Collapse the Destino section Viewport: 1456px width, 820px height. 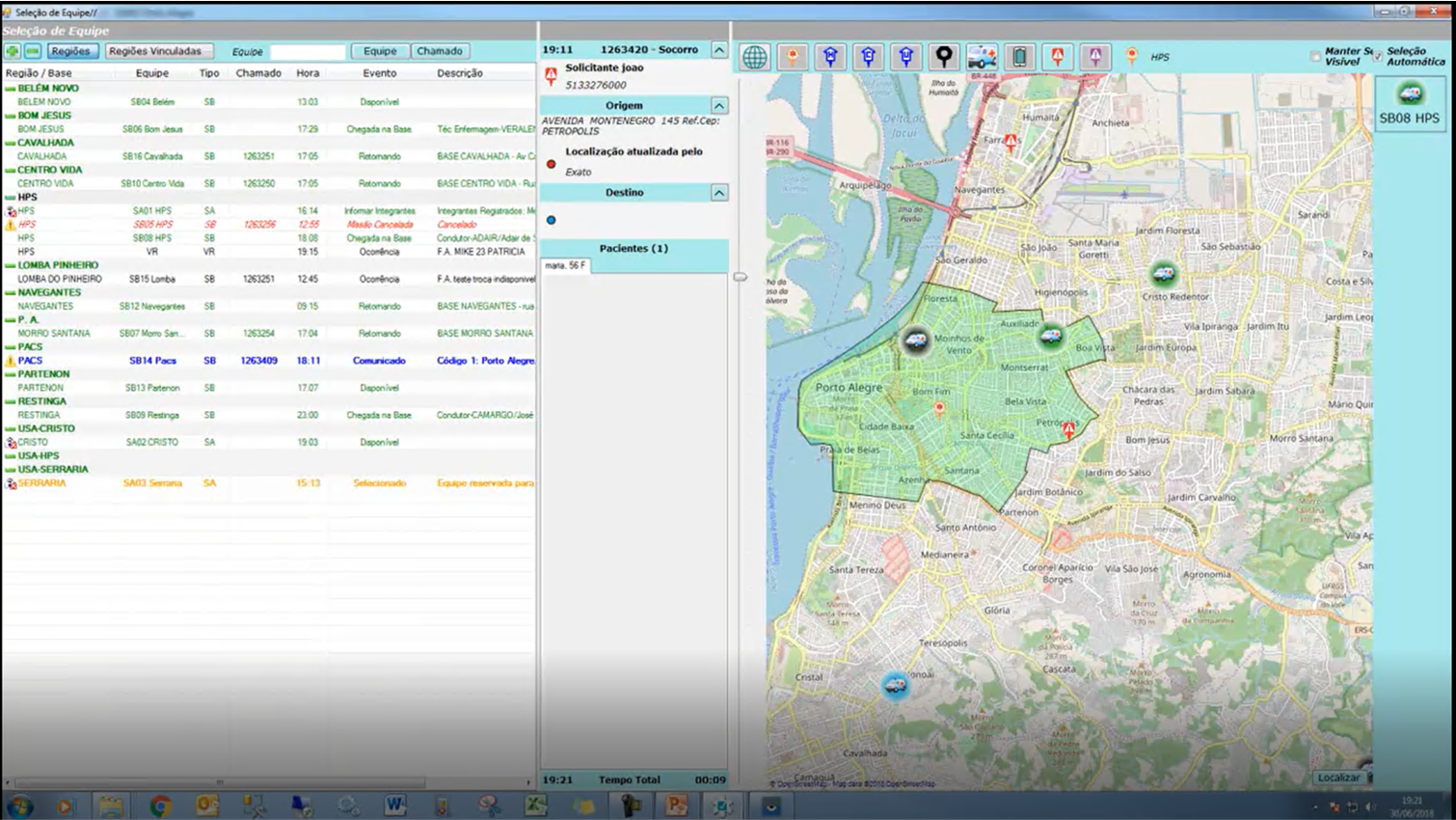pyautogui.click(x=719, y=193)
